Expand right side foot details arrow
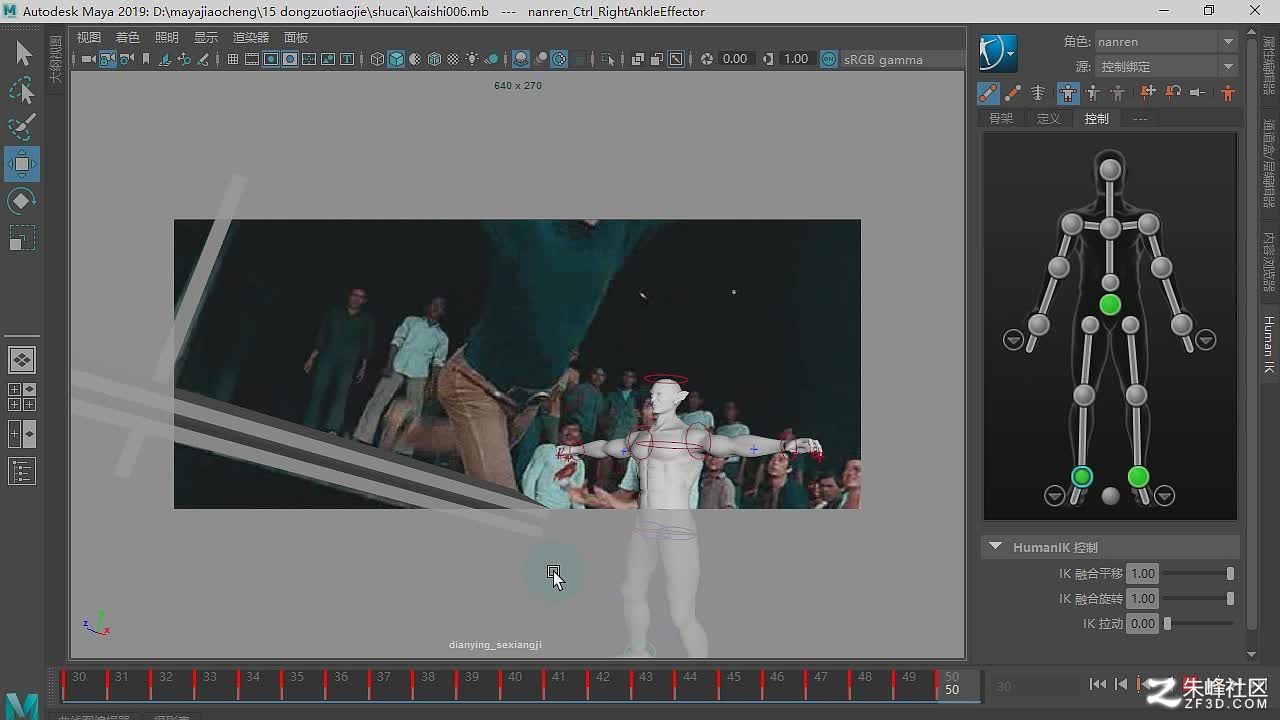 pos(1164,495)
